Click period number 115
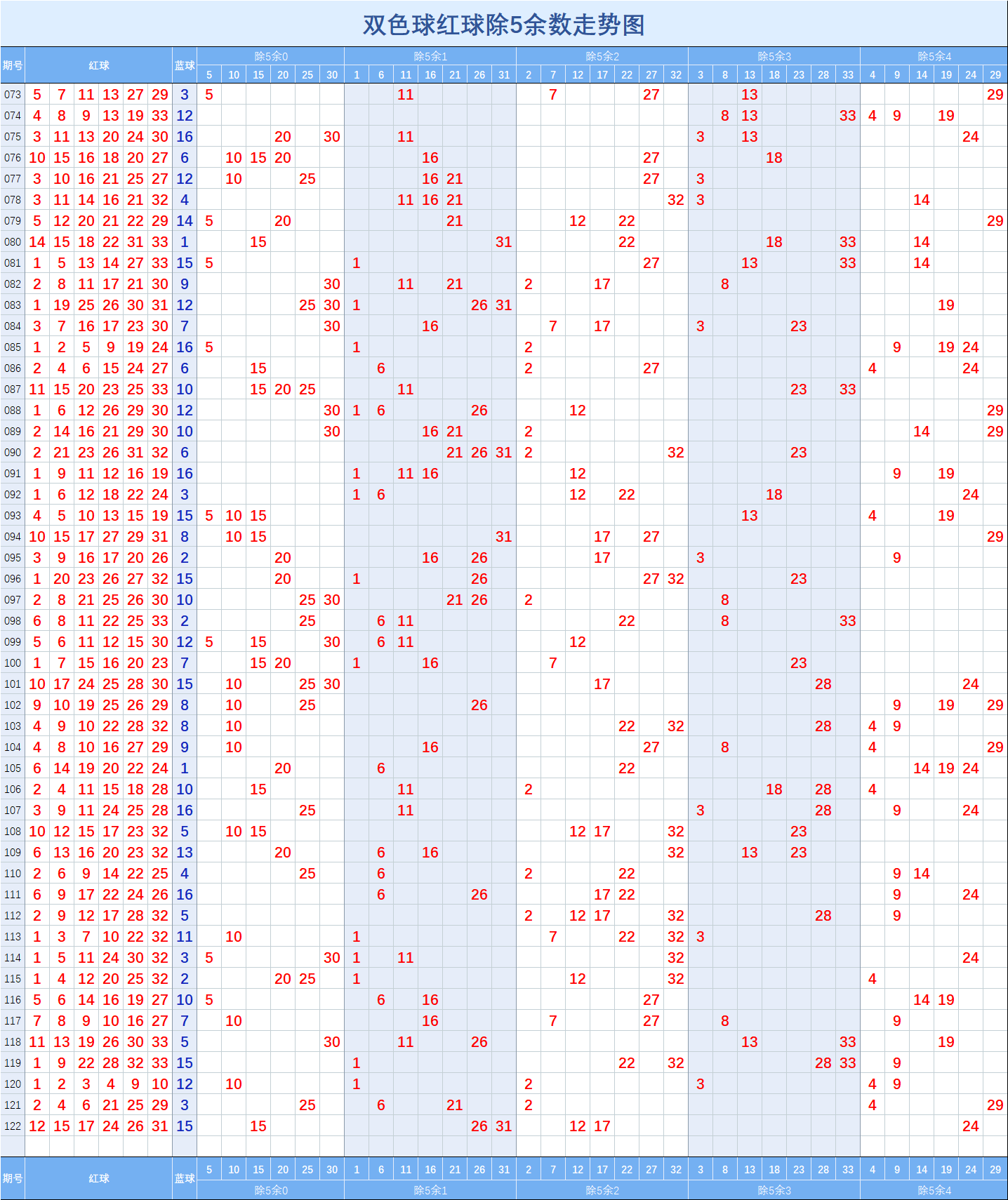1008x1200 pixels. pyautogui.click(x=13, y=978)
